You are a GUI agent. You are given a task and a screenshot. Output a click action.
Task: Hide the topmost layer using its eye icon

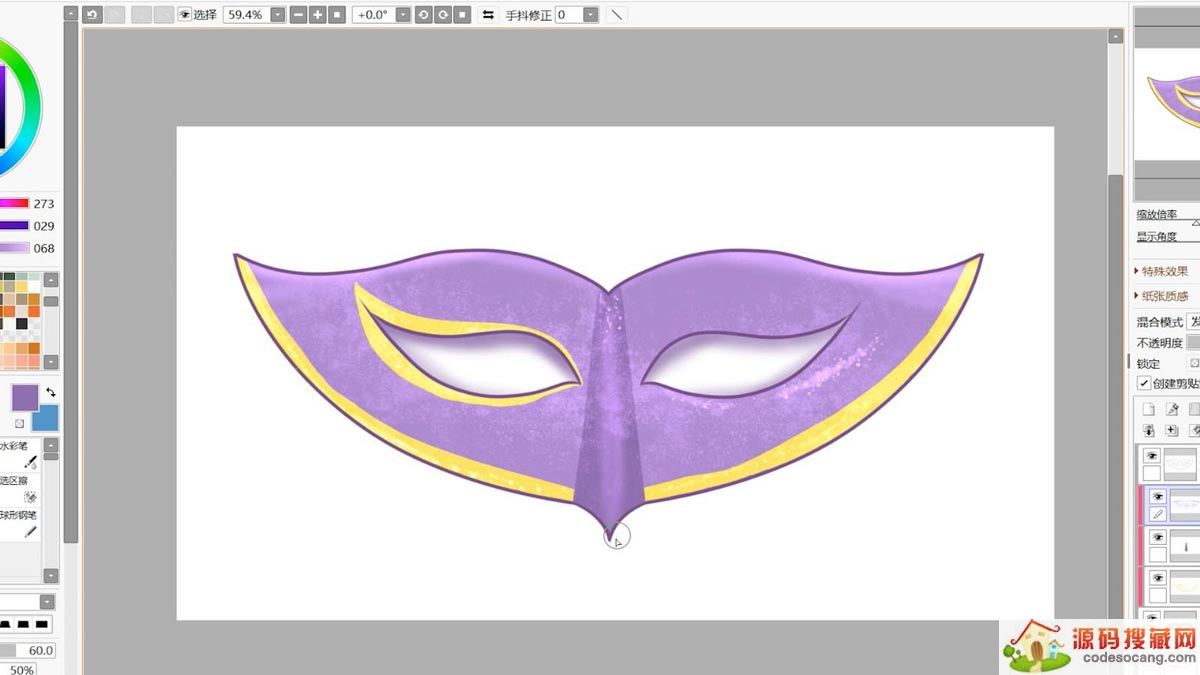(1152, 456)
